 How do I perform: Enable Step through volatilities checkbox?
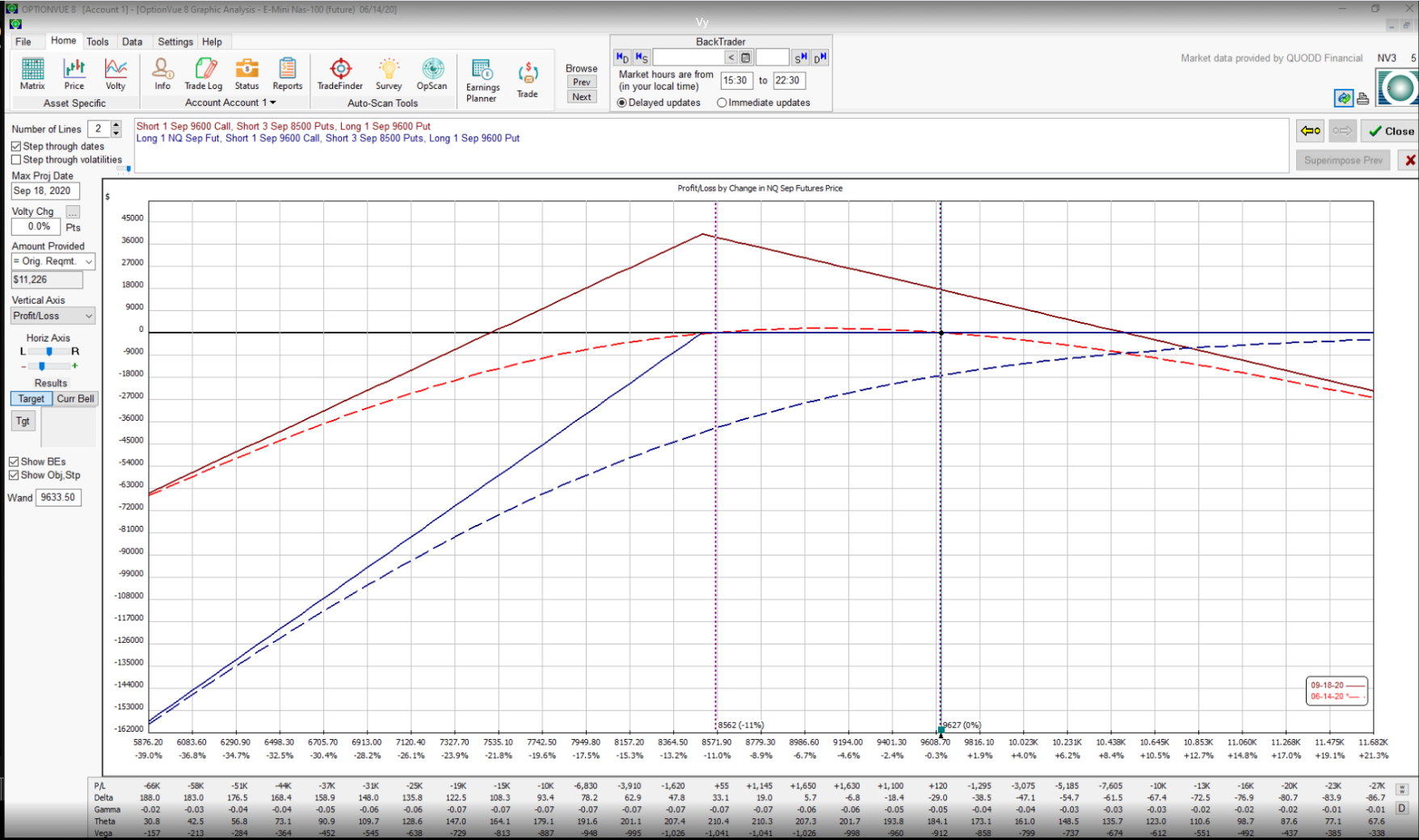pos(16,160)
